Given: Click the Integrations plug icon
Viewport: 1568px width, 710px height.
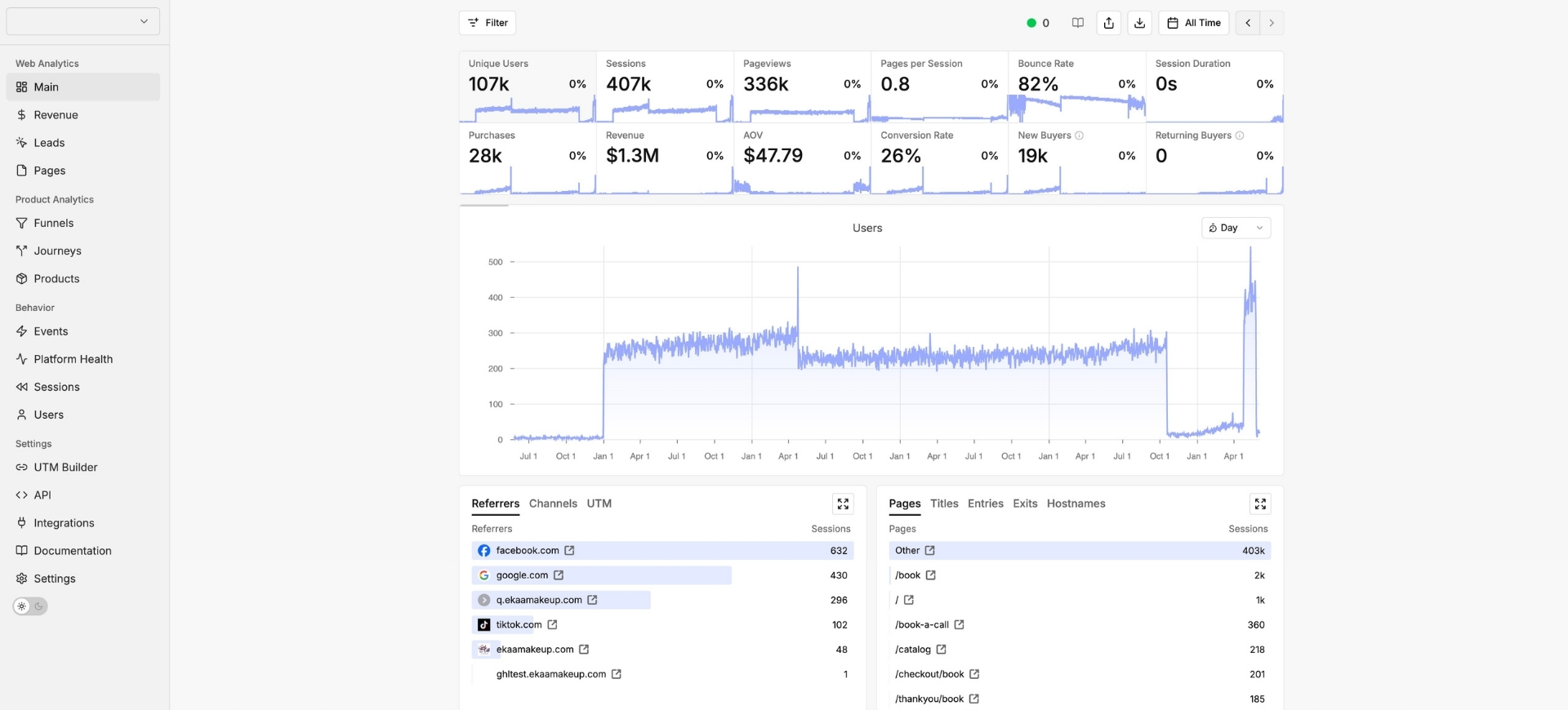Looking at the screenshot, I should (x=22, y=522).
